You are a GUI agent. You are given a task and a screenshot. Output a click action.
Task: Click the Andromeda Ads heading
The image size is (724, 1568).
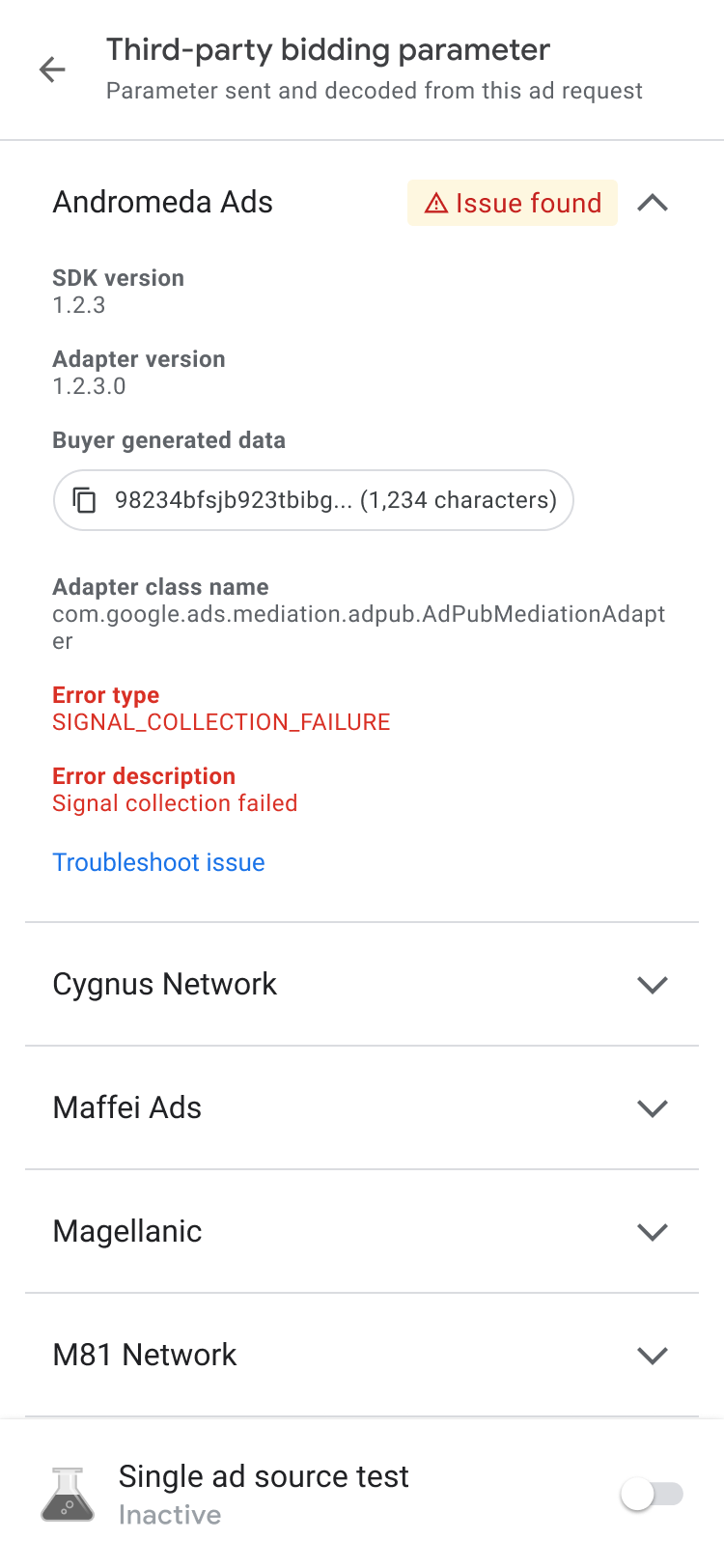point(163,202)
